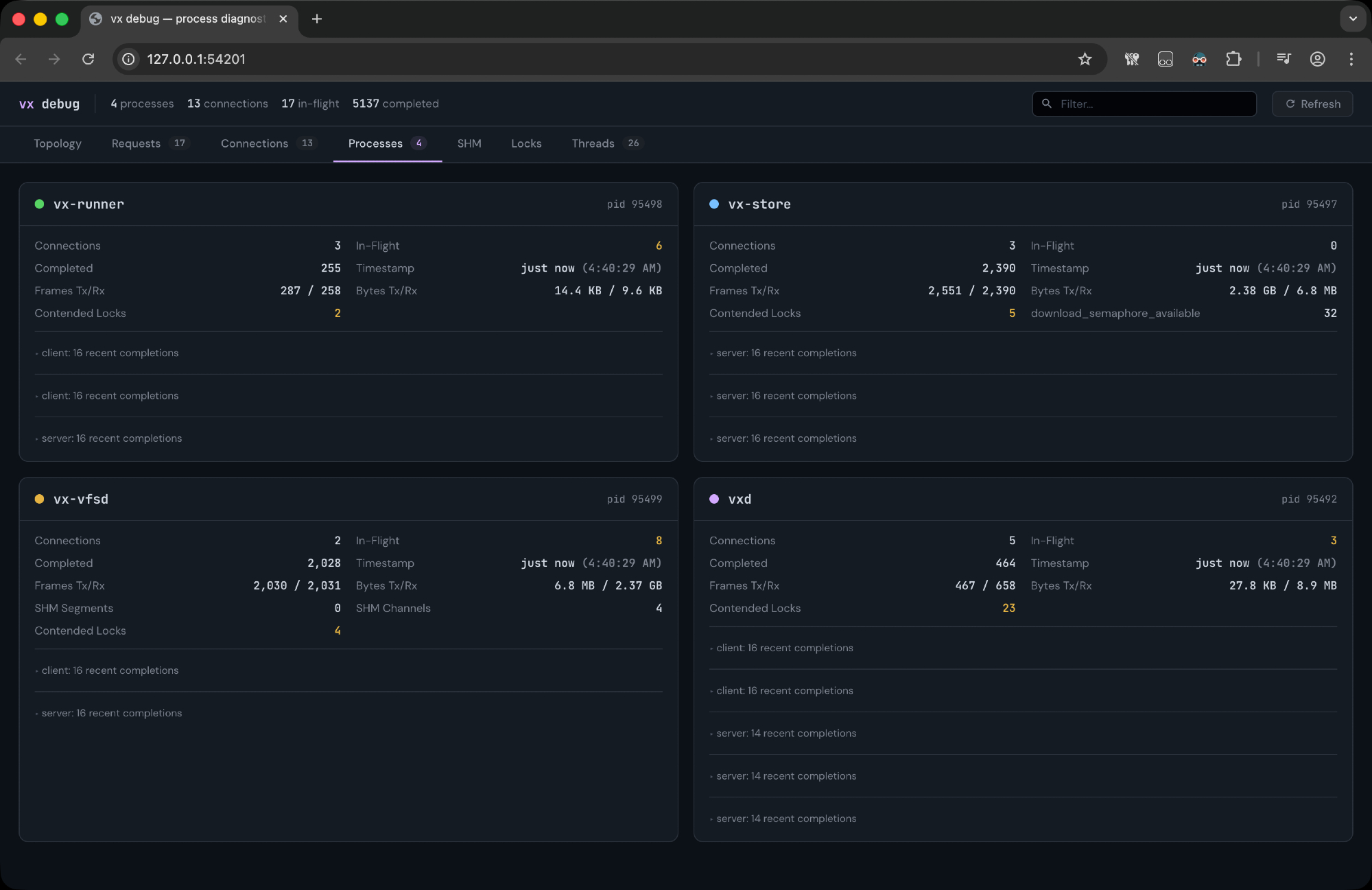This screenshot has width=1372, height=890.
Task: Open a new tab with plus icon
Action: click(317, 19)
